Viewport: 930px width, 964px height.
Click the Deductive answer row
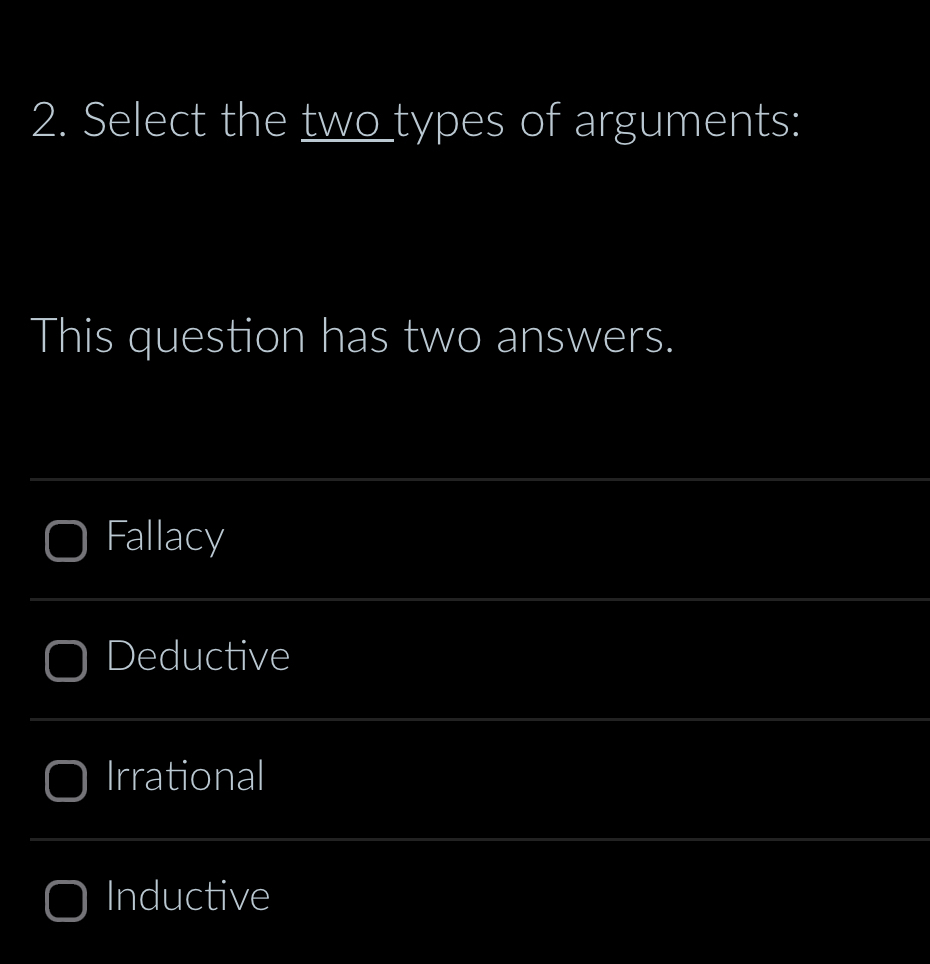[465, 660]
